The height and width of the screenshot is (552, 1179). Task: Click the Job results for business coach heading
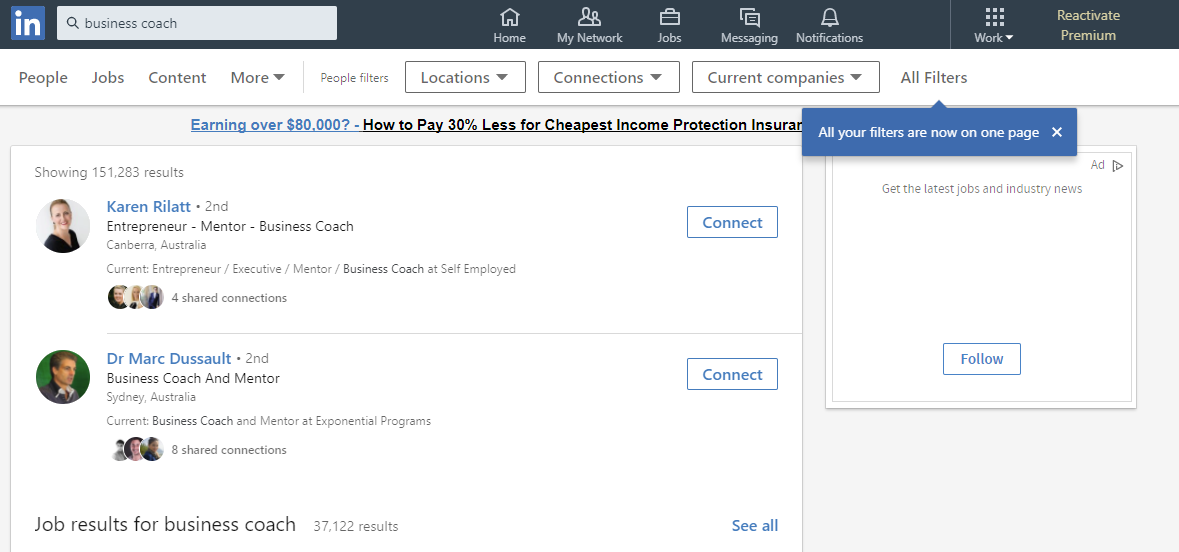point(165,524)
